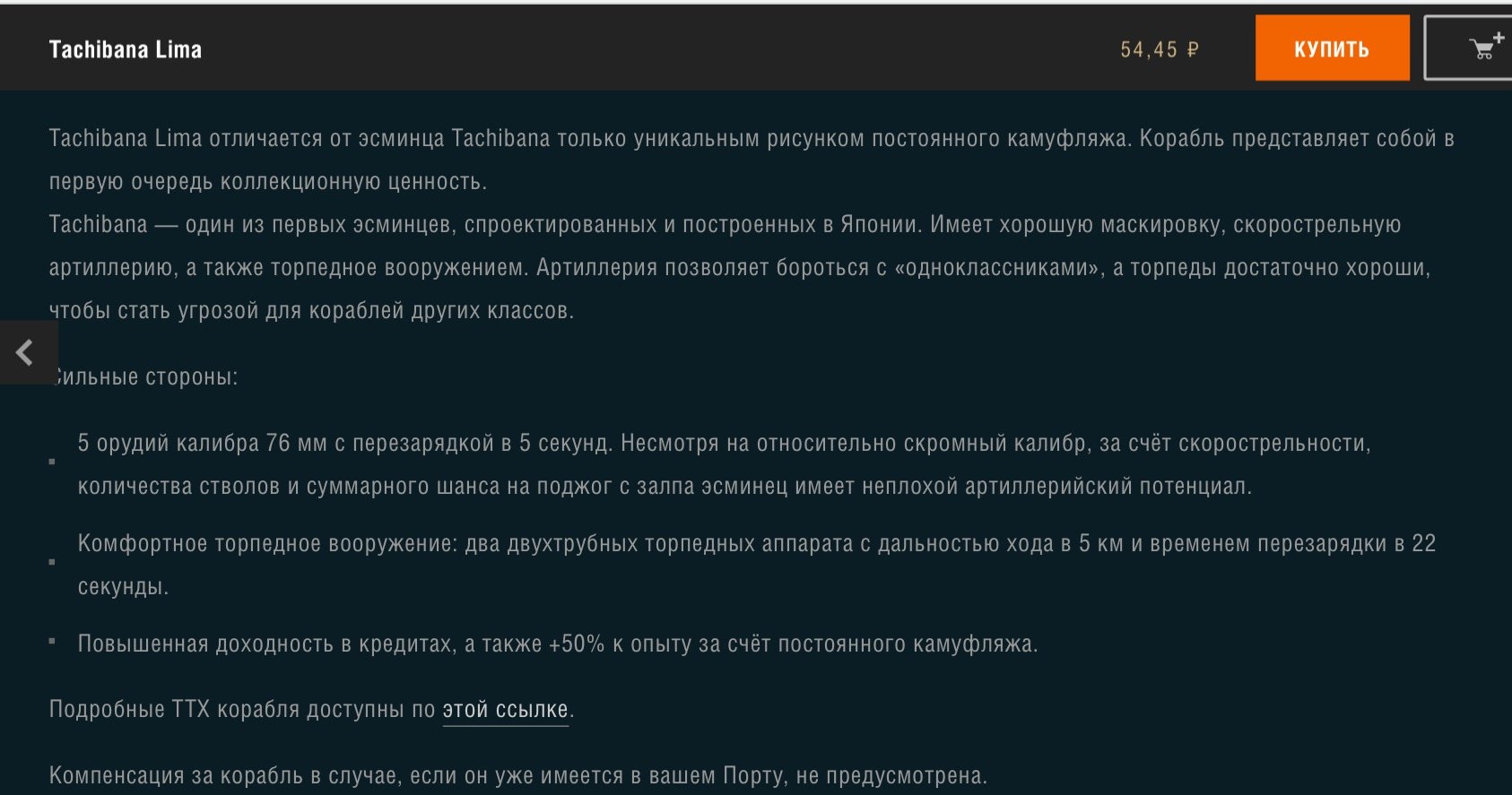Click the Подробные ТТХ корабля text
1512x795 pixels.
point(242,710)
